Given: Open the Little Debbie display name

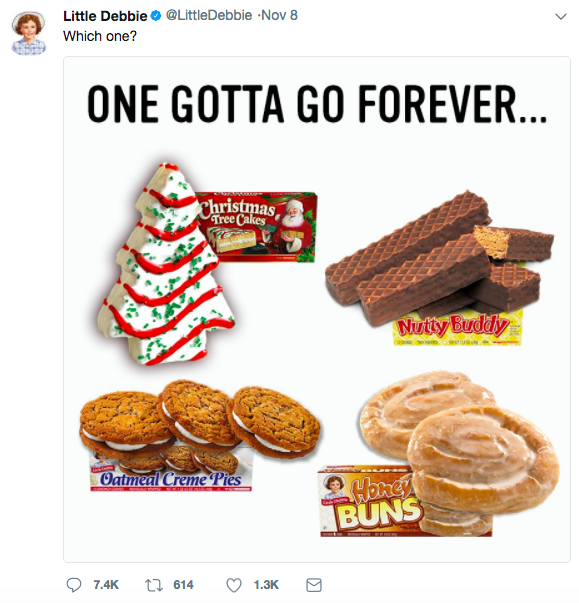Looking at the screenshot, I should (x=105, y=16).
